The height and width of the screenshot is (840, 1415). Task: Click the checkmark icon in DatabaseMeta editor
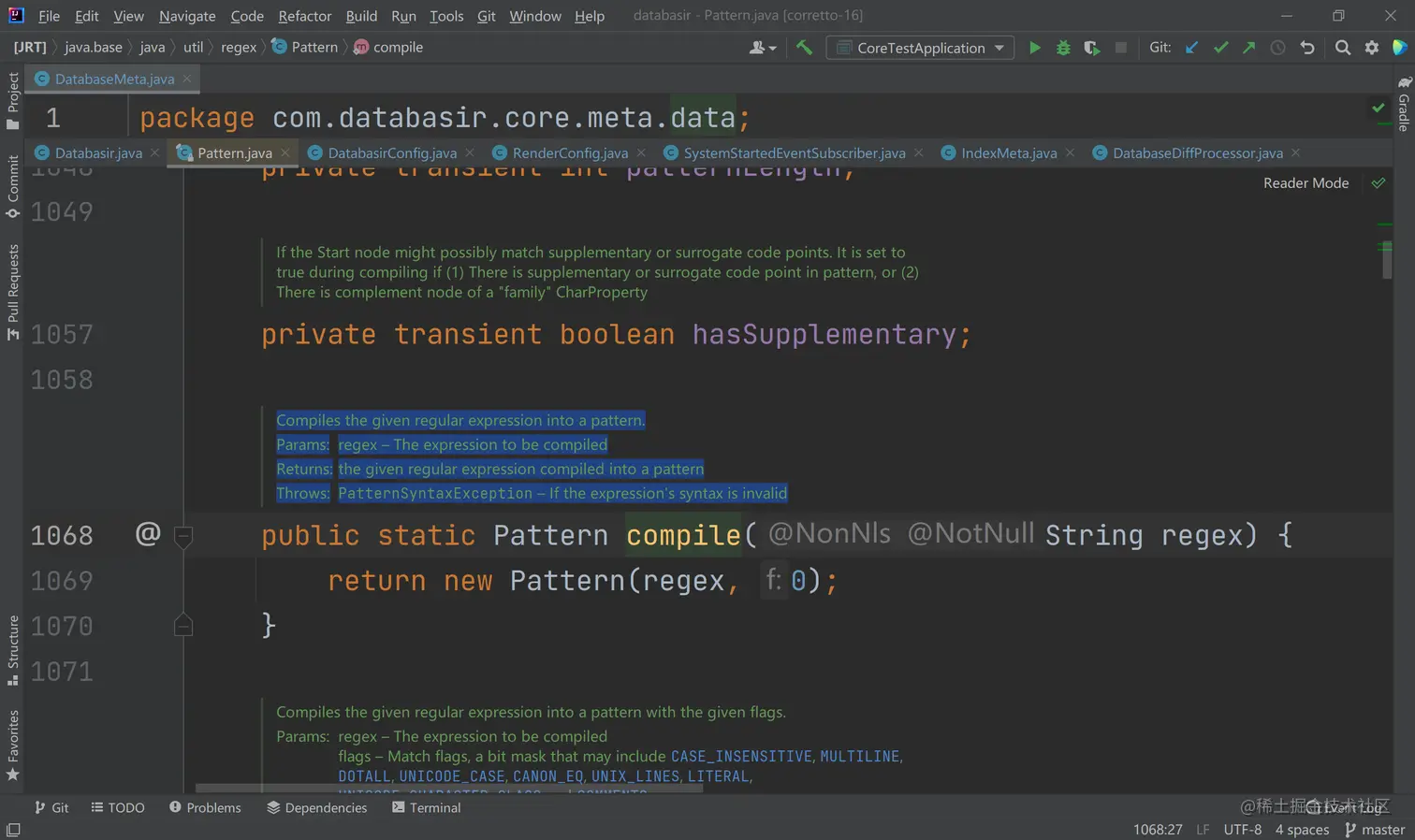click(x=1379, y=109)
